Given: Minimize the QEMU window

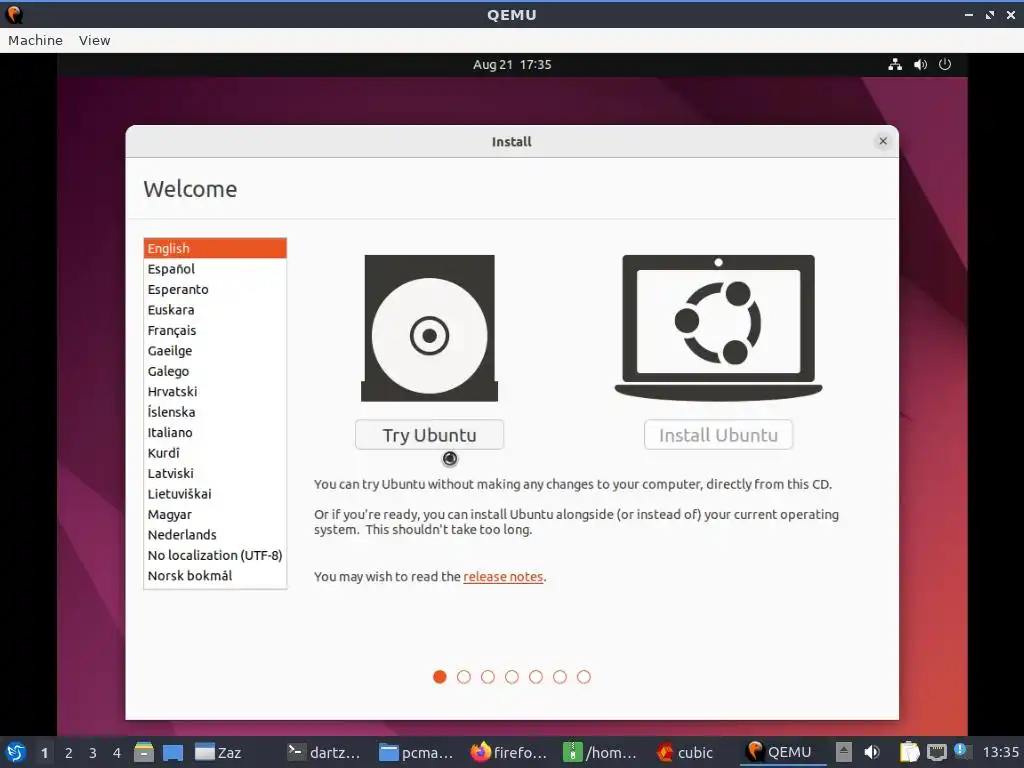Looking at the screenshot, I should click(x=968, y=14).
